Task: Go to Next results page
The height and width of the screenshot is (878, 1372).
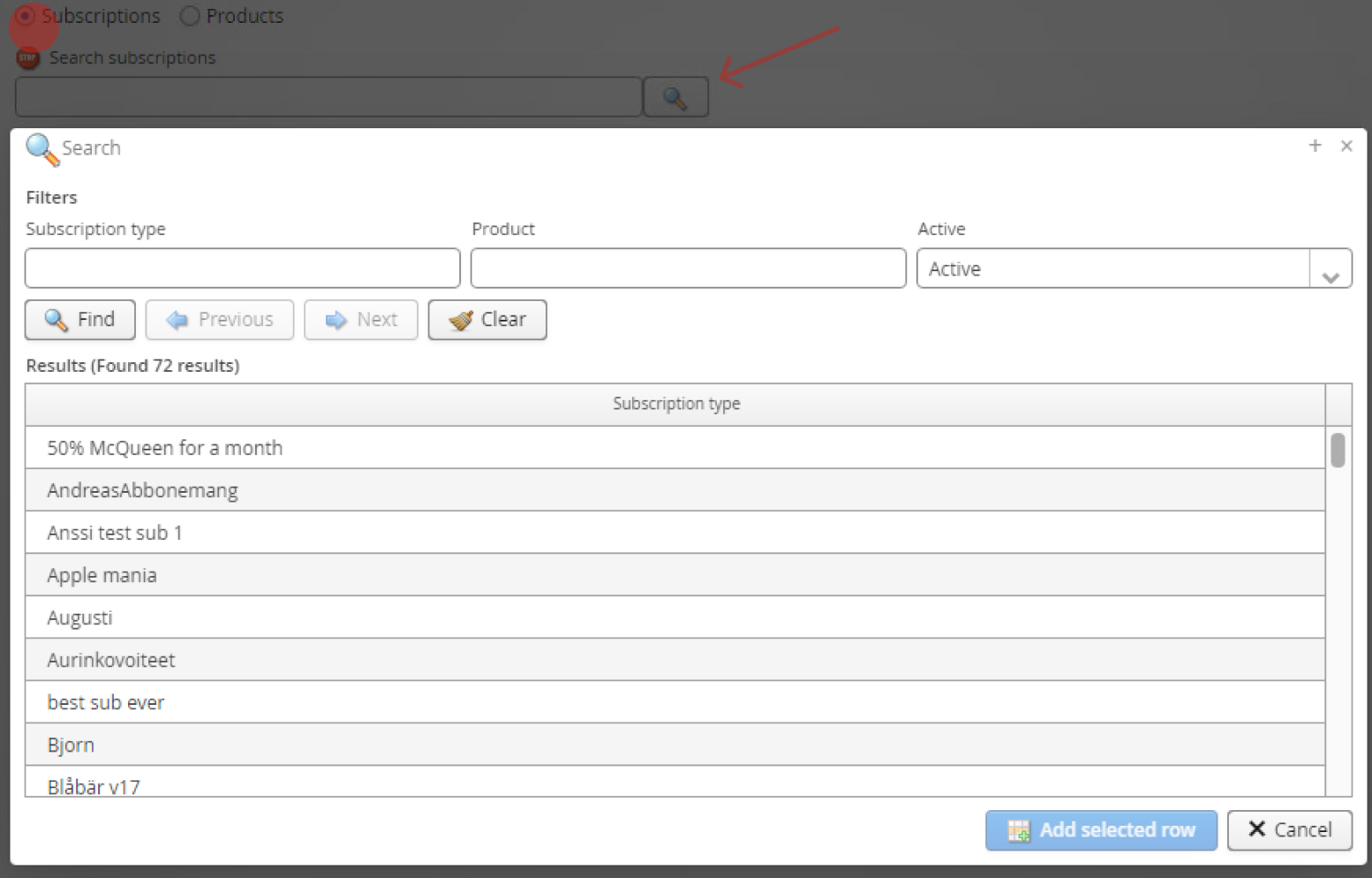Action: (361, 320)
